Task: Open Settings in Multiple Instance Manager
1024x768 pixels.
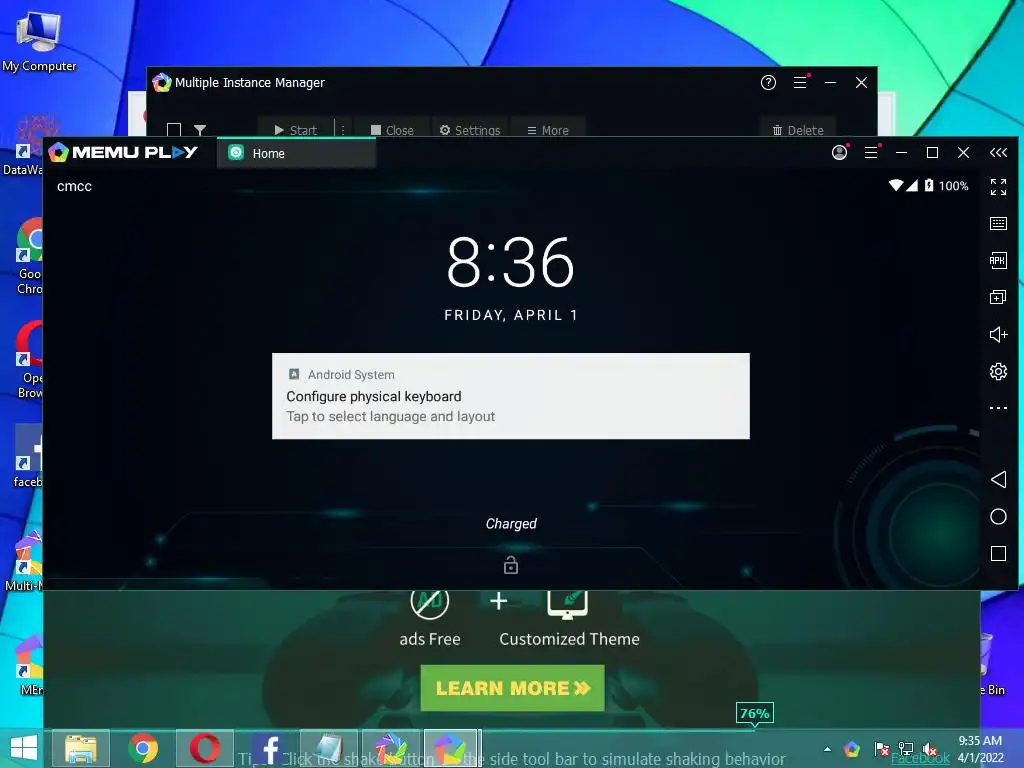Action: pyautogui.click(x=470, y=130)
